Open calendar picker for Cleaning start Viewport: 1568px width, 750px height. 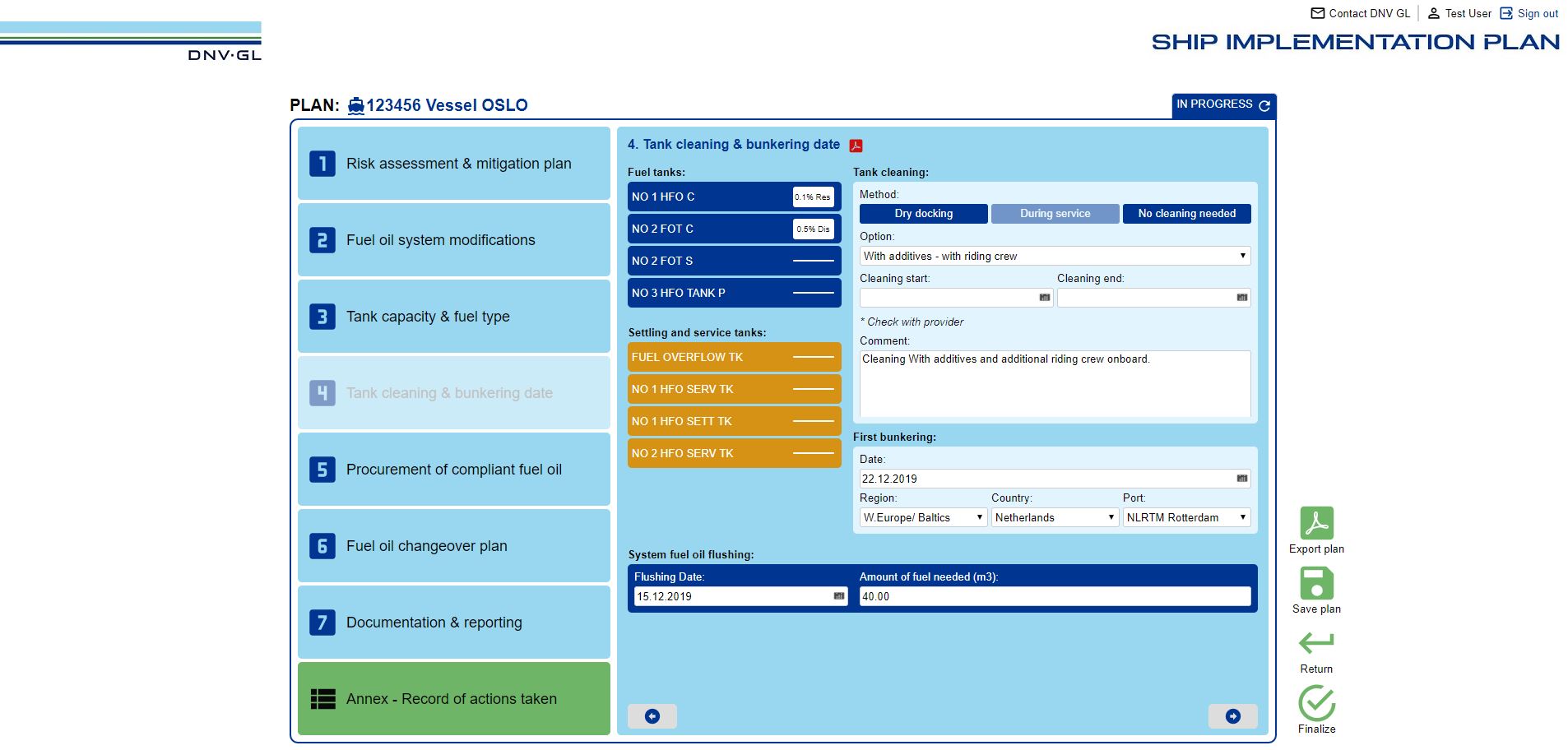coord(1043,298)
